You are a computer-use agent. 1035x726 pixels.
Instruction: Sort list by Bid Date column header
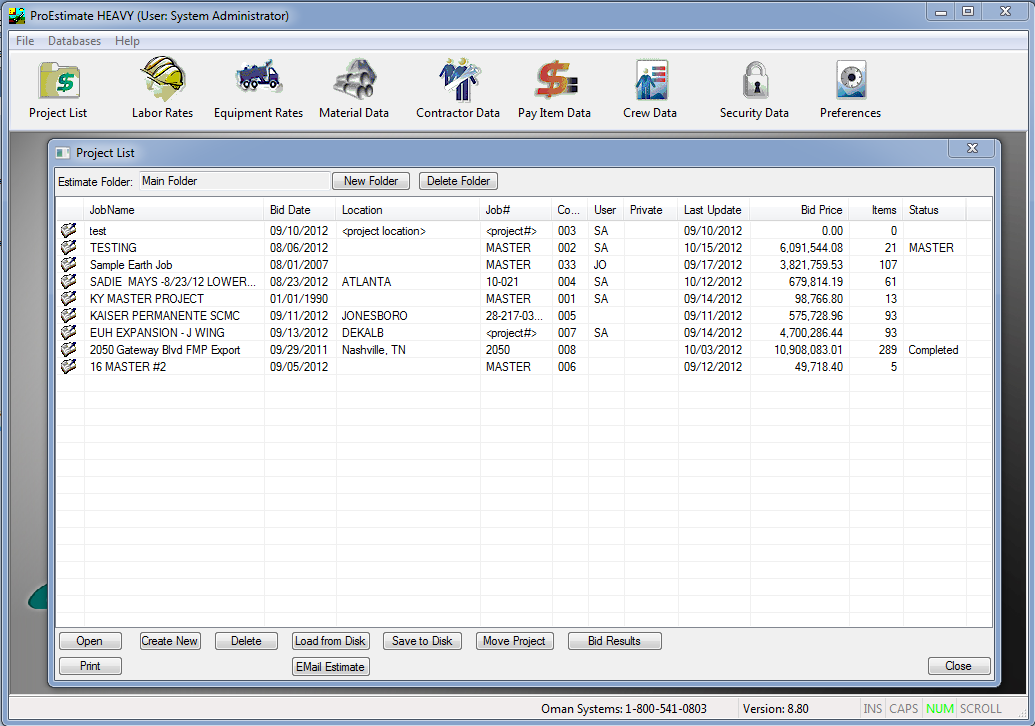[300, 210]
